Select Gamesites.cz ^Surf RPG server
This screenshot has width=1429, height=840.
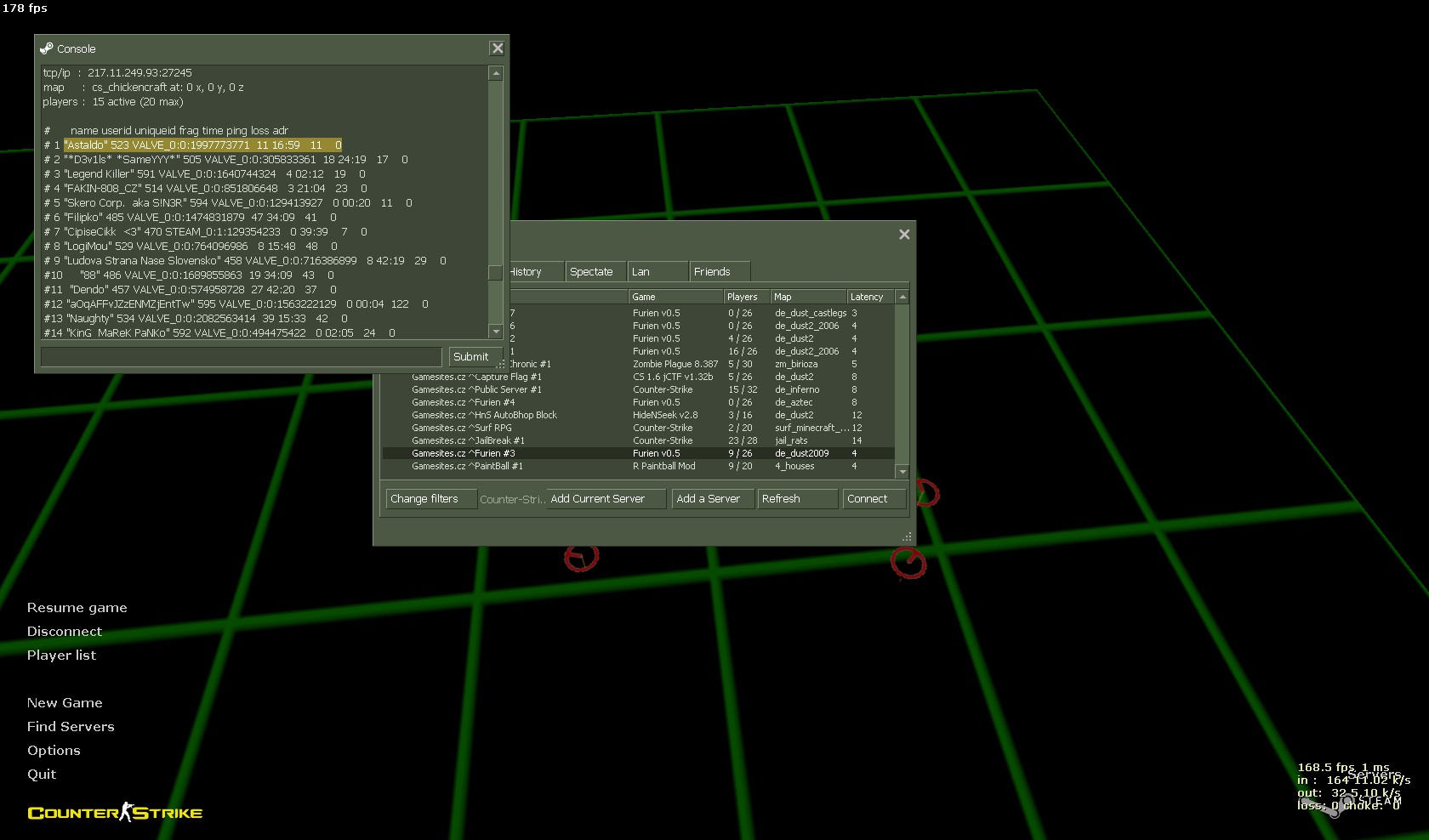point(638,428)
